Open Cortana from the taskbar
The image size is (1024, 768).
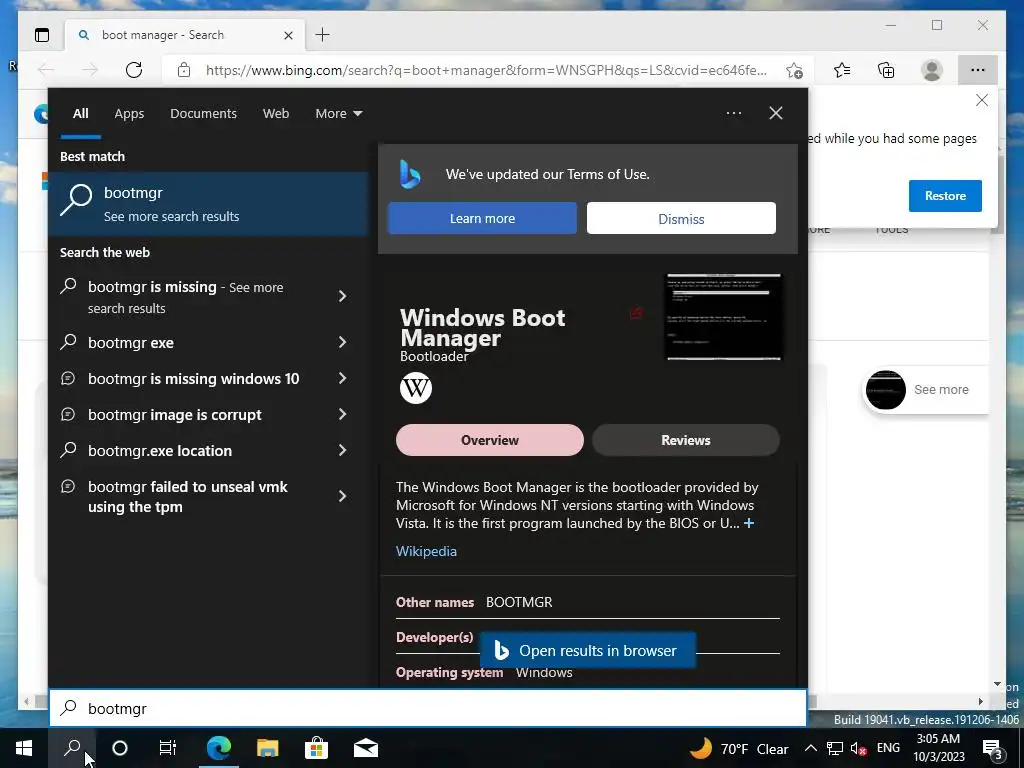pos(120,748)
